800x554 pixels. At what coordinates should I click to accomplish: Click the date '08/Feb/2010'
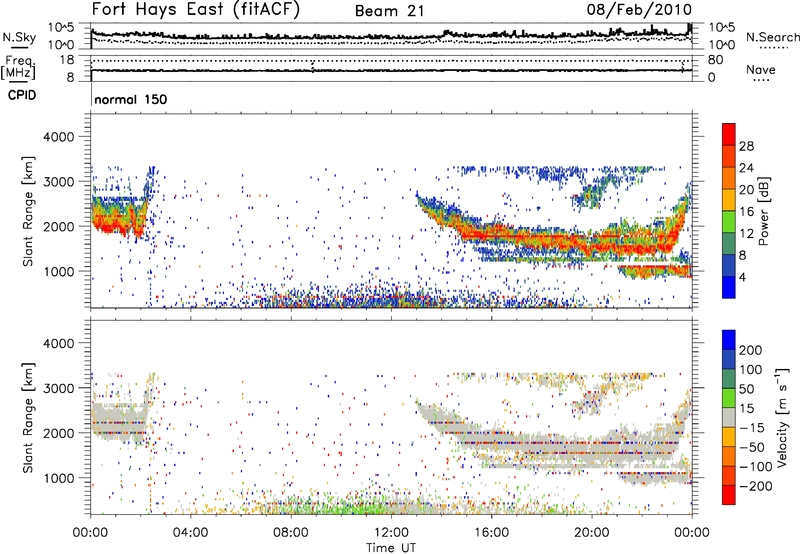[x=639, y=9]
